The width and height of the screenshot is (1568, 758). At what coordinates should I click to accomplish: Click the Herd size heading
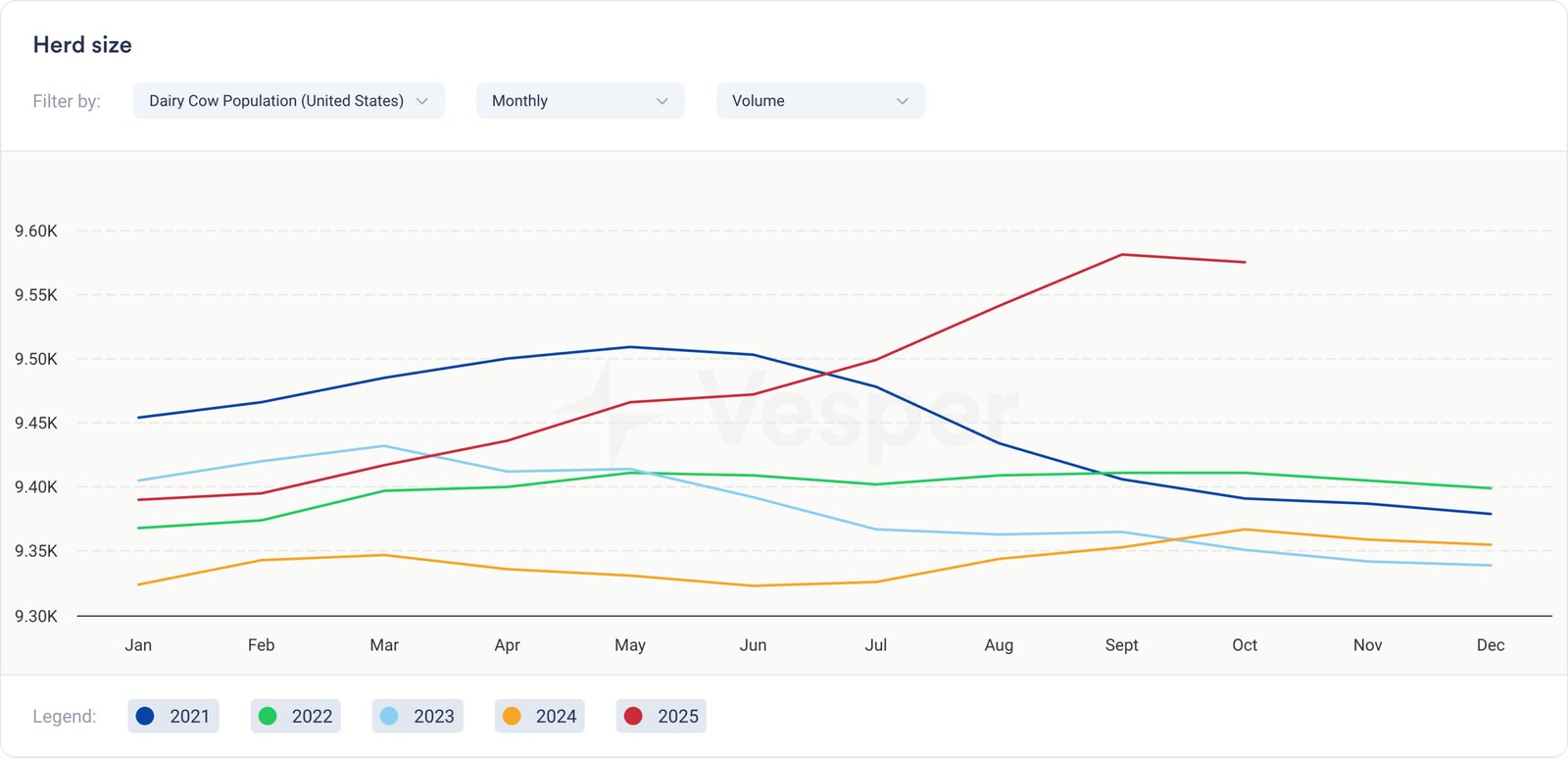click(82, 45)
